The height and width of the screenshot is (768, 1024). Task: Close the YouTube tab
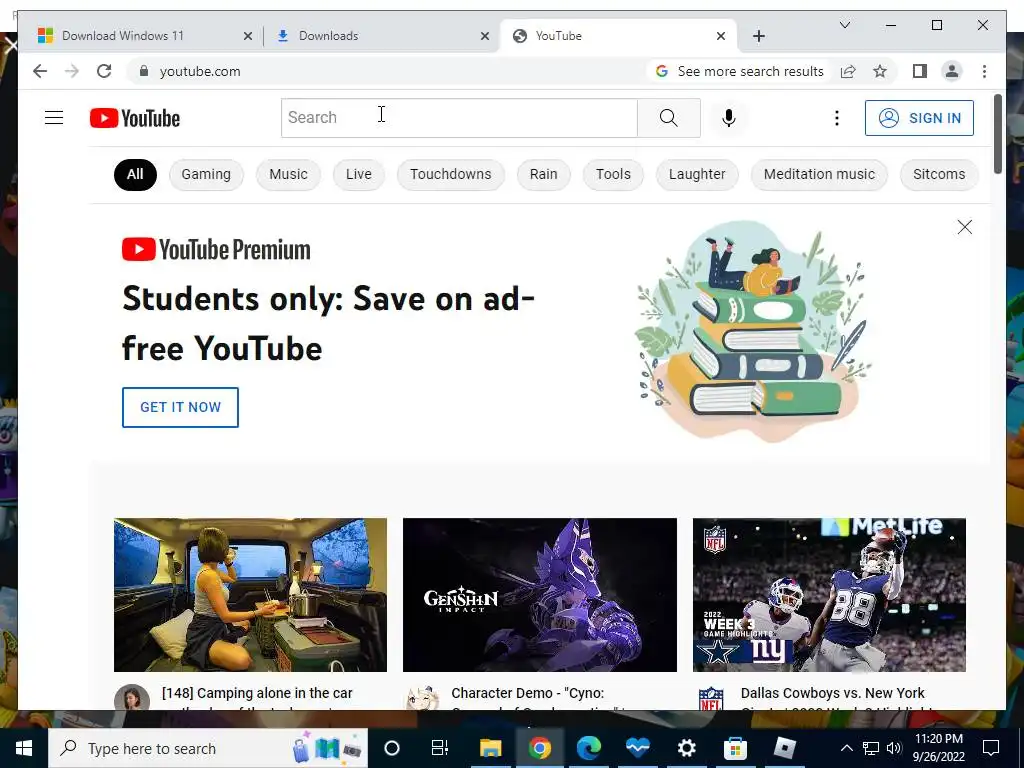pyautogui.click(x=721, y=36)
